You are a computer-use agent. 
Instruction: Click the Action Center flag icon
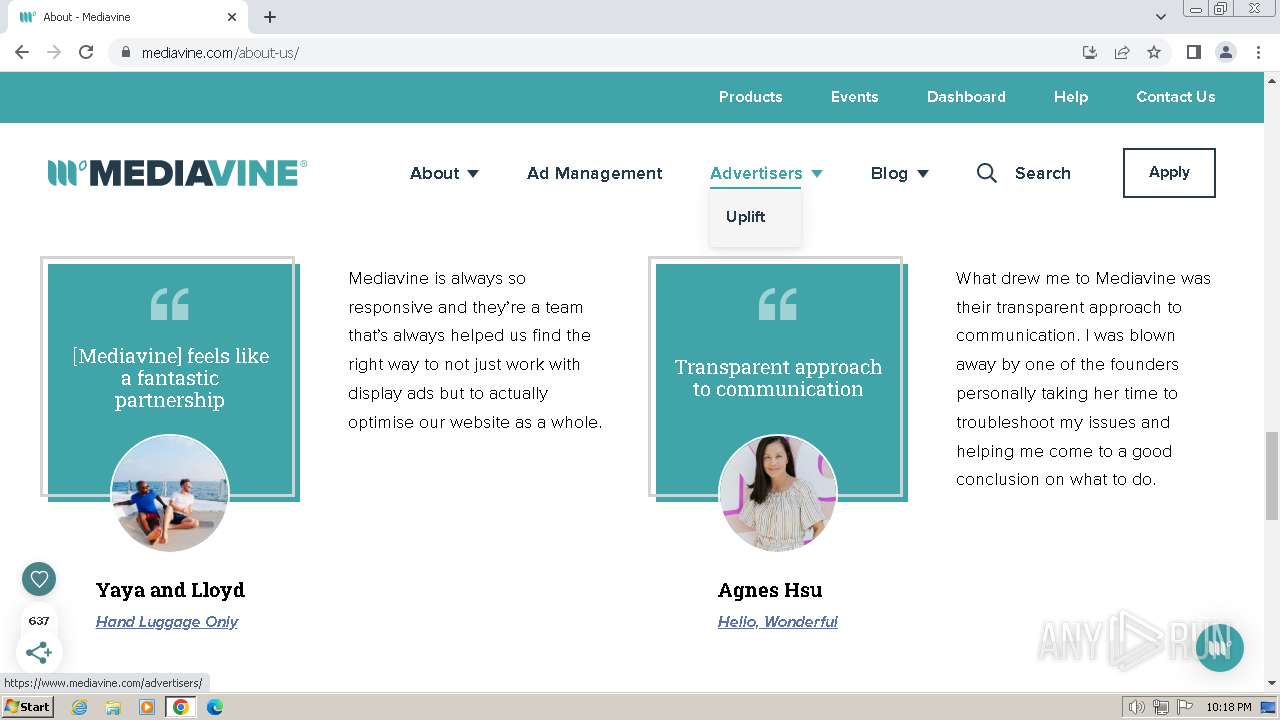pyautogui.click(x=1184, y=707)
